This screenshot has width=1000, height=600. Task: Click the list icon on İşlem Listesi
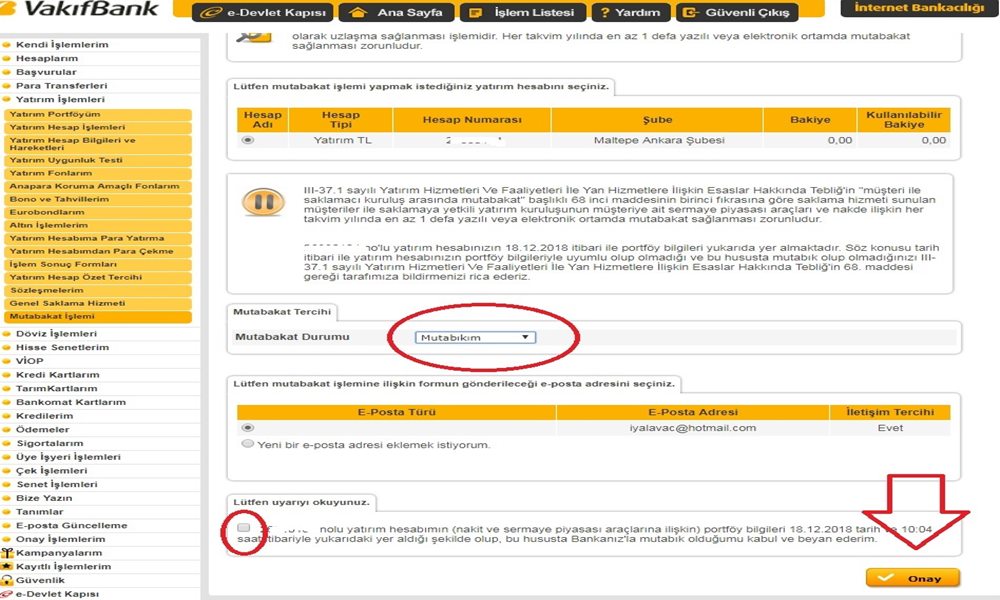474,12
